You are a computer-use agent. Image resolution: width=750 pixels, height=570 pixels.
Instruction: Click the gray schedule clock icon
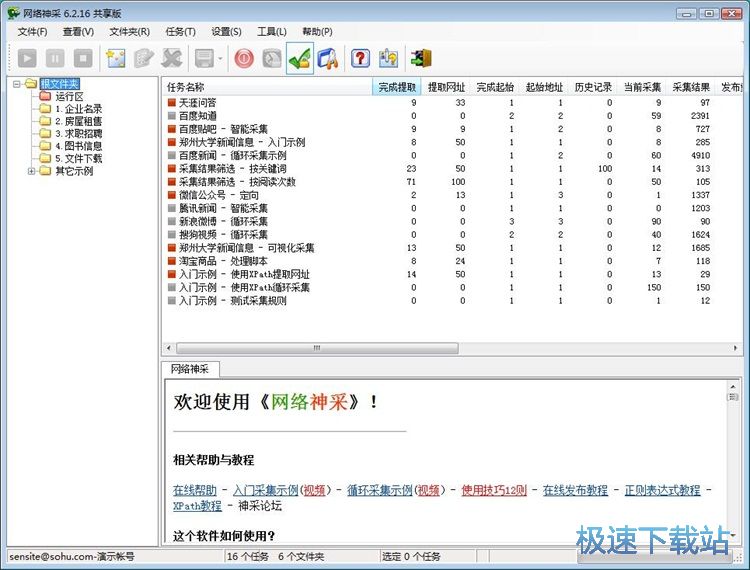(272, 58)
